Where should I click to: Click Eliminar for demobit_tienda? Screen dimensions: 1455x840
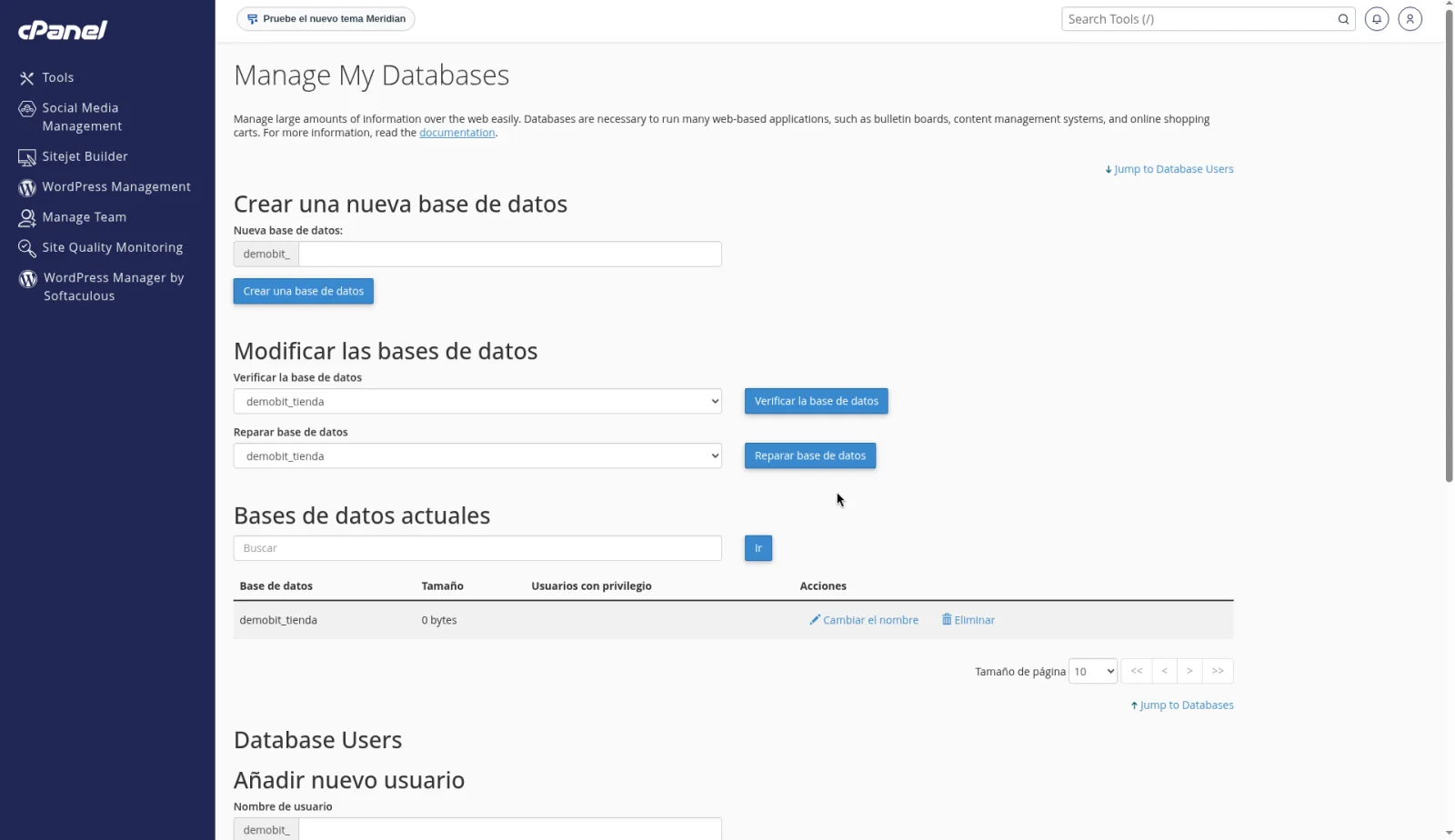[x=968, y=620]
